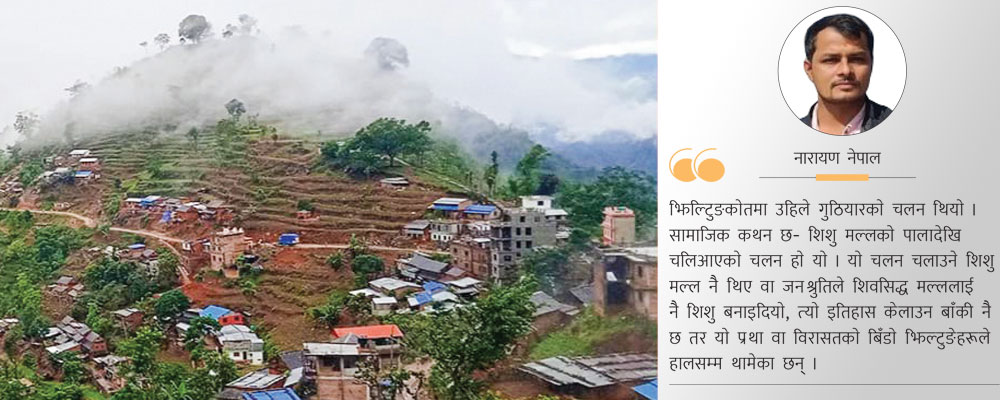Image resolution: width=1000 pixels, height=400 pixels.
Task: Select the orange bar under author name
Action: pyautogui.click(x=842, y=177)
